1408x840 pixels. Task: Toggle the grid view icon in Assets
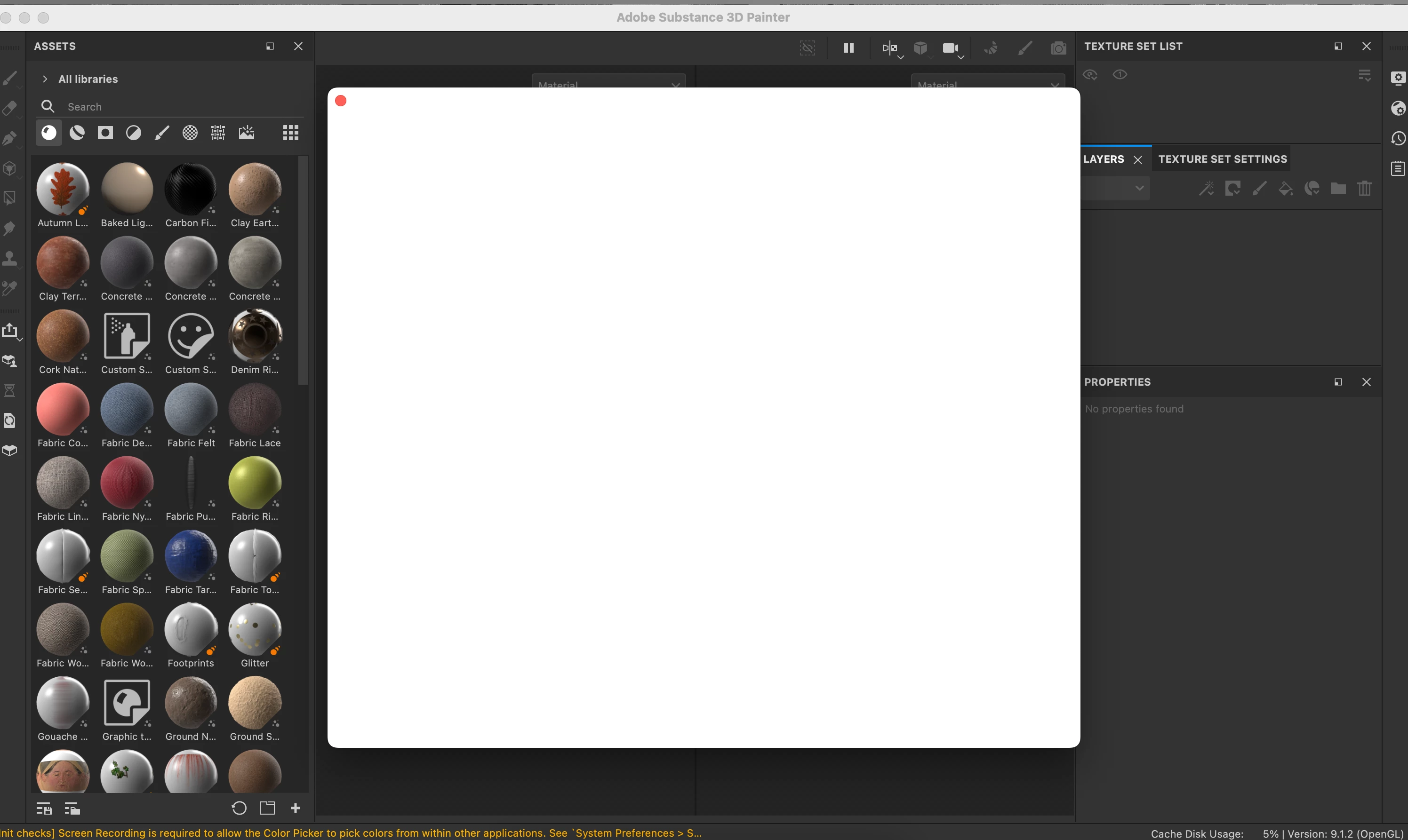290,133
